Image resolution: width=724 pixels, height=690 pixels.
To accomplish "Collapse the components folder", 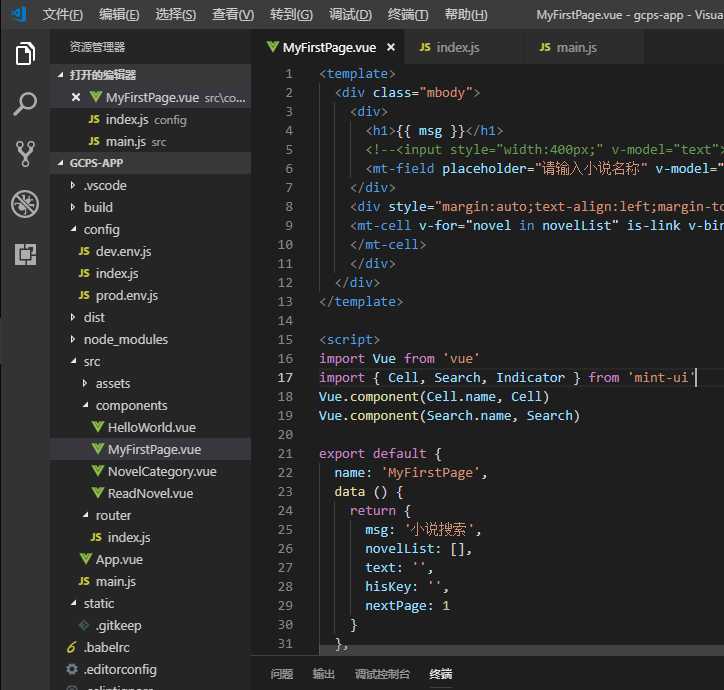I will 85,405.
